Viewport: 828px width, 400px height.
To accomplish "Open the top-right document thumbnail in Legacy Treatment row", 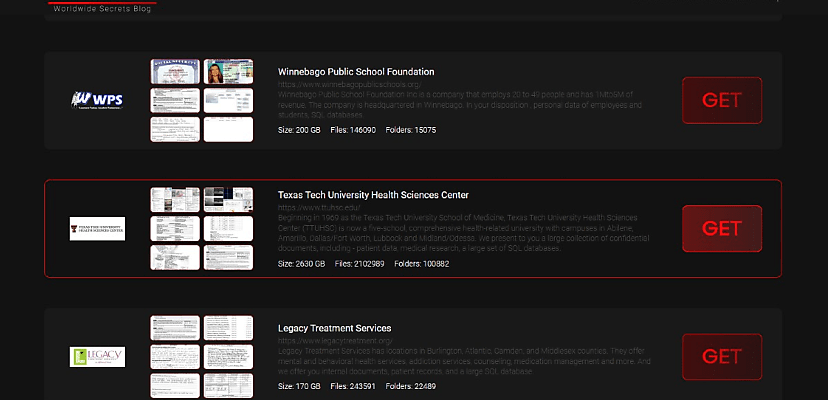I will click(228, 328).
